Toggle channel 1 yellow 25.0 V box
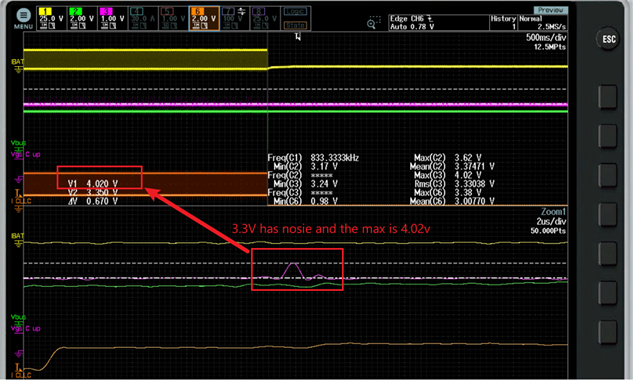This screenshot has height=381, width=640. (51, 18)
